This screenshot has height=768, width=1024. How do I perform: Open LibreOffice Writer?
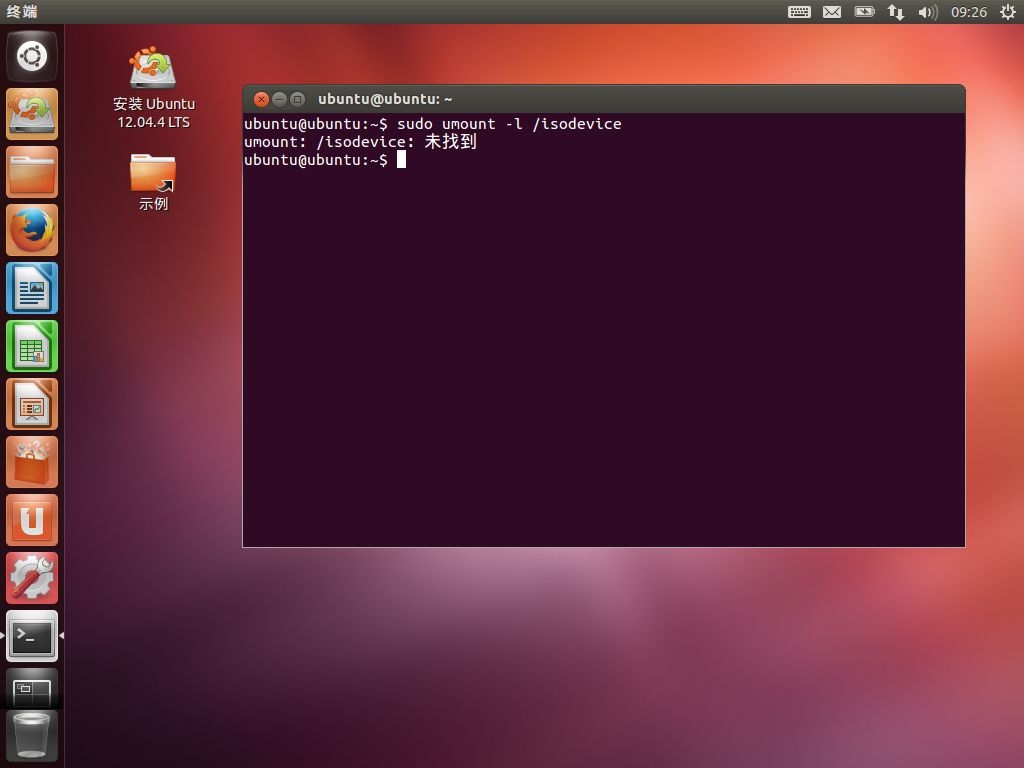coord(32,288)
